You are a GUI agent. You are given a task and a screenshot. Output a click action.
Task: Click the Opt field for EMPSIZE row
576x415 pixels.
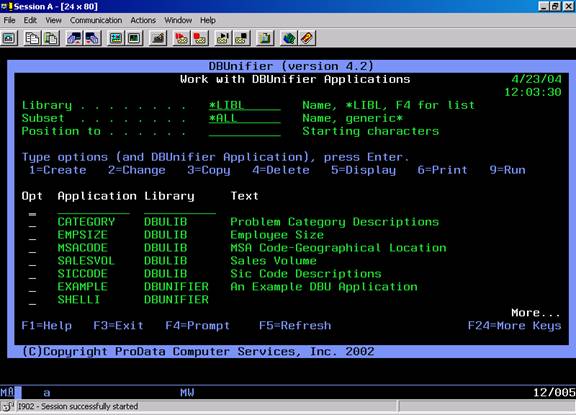tap(32, 235)
